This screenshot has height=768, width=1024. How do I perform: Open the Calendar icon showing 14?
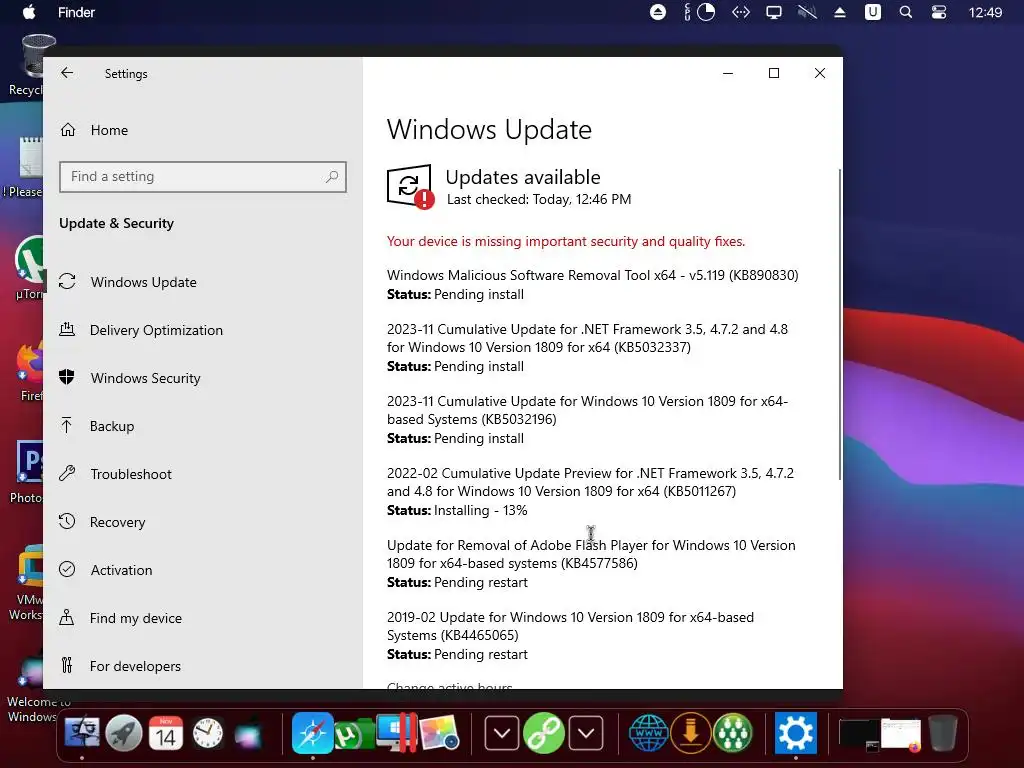click(x=166, y=733)
